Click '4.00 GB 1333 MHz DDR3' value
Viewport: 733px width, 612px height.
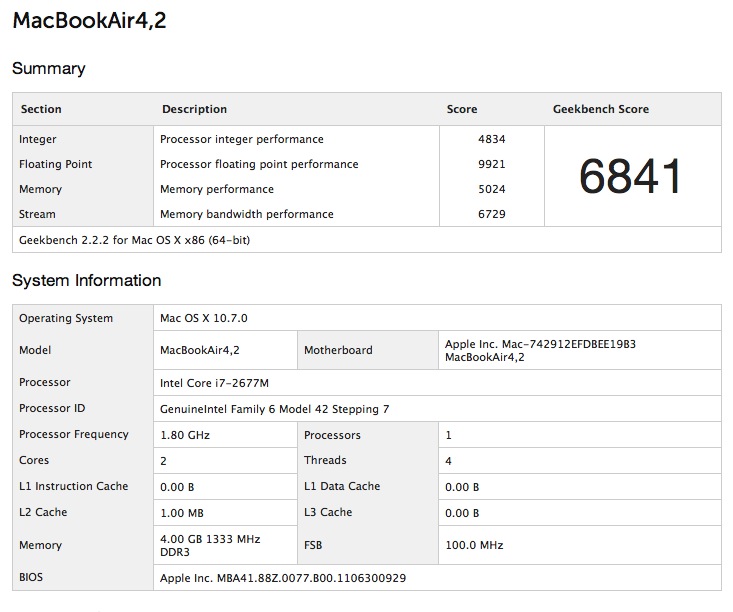210,546
